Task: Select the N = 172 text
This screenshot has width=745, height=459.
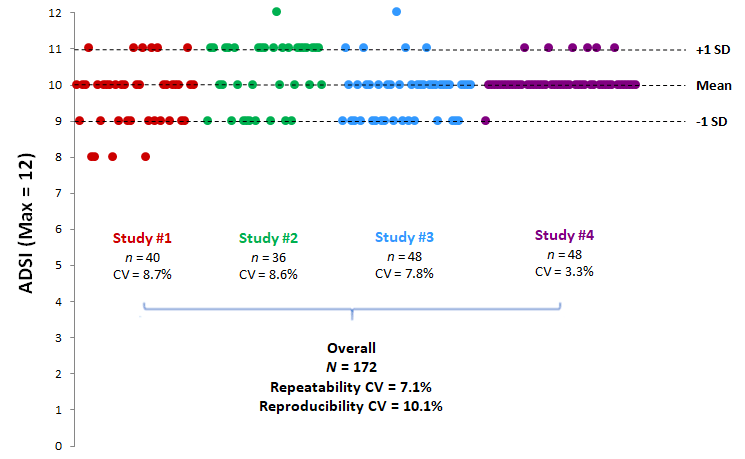Action: coord(351,368)
